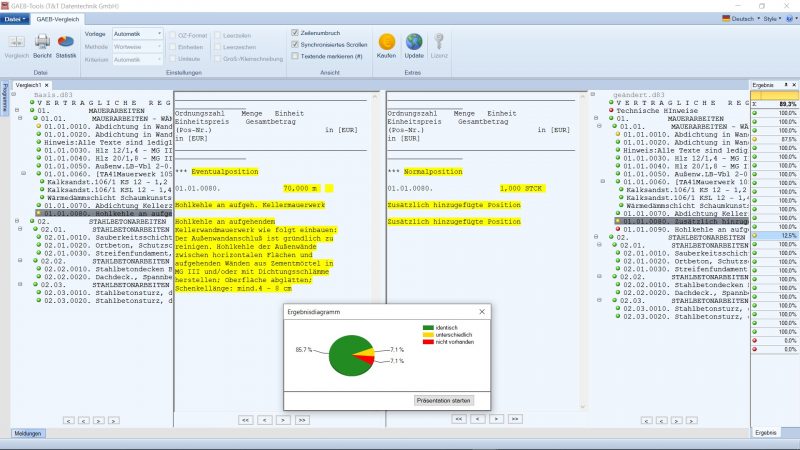Switch to the Vergleich1 document tab

[28, 85]
